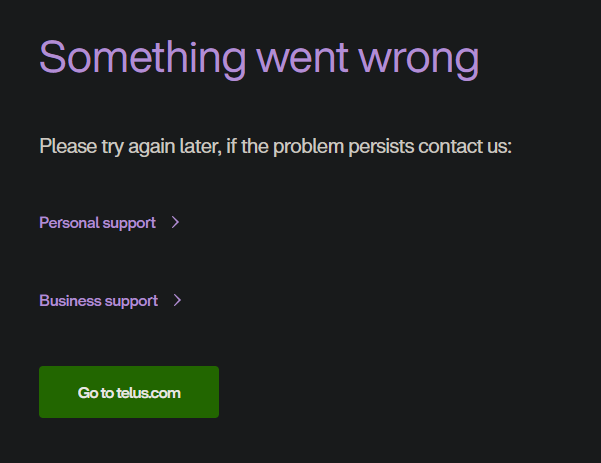601x463 pixels.
Task: Click the chevron beside Business support
Action: coord(177,301)
